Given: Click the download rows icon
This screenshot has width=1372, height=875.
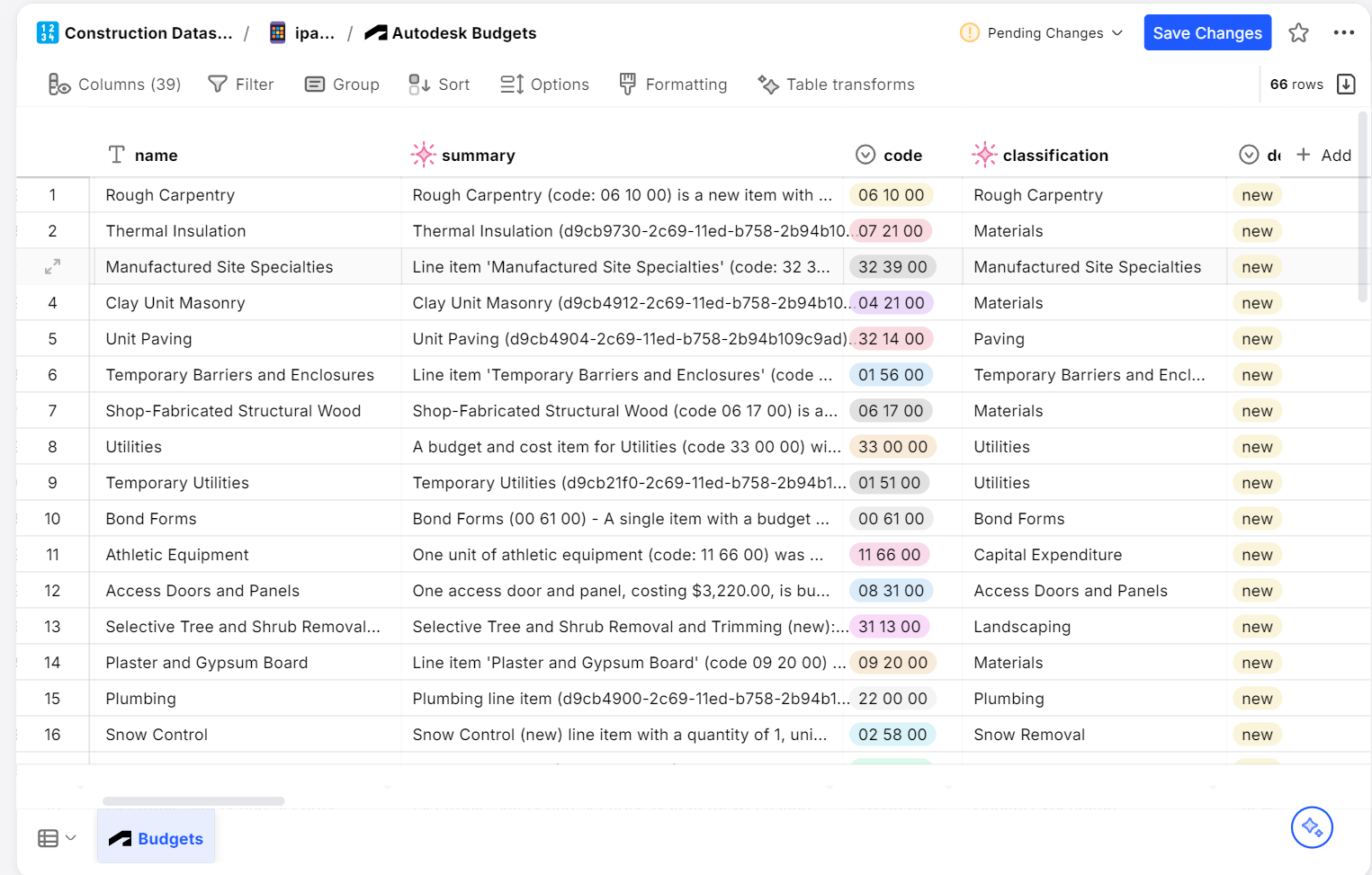Looking at the screenshot, I should (1346, 85).
